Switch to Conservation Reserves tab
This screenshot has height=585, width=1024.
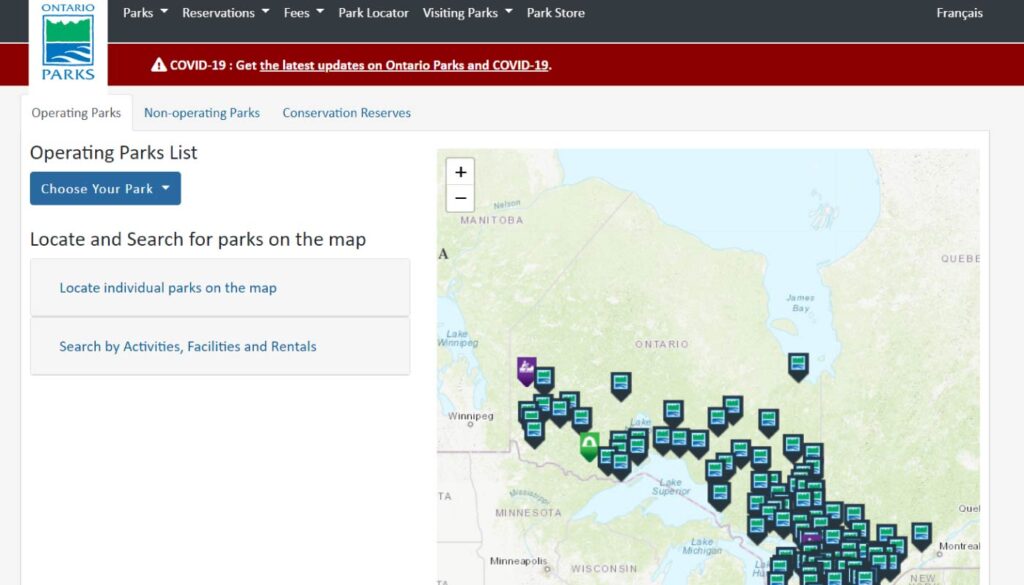click(x=346, y=113)
